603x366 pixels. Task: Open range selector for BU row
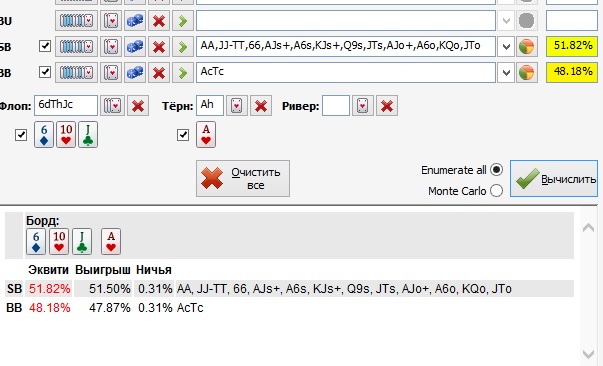(x=76, y=20)
